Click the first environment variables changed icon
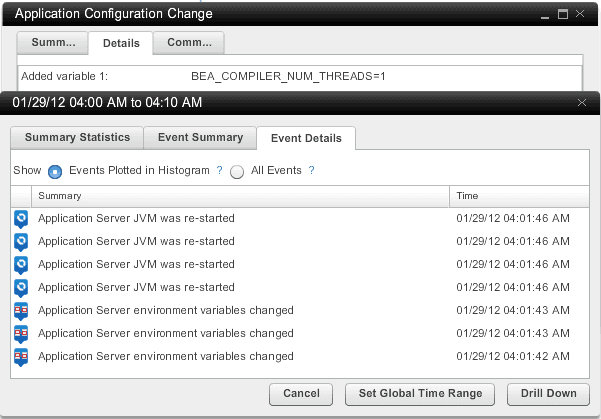Screen dimensions: 601x419 point(21,310)
